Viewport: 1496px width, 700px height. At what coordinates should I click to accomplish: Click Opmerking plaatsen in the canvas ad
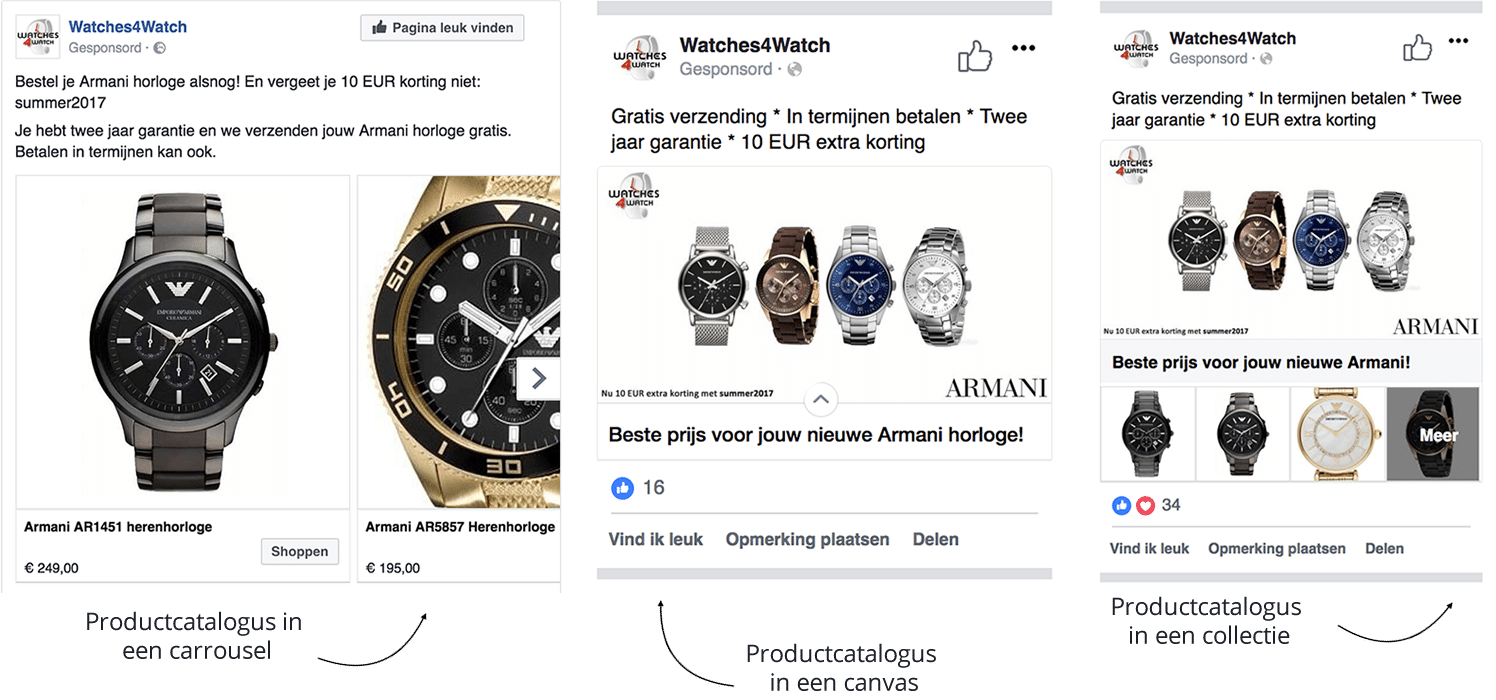(807, 539)
